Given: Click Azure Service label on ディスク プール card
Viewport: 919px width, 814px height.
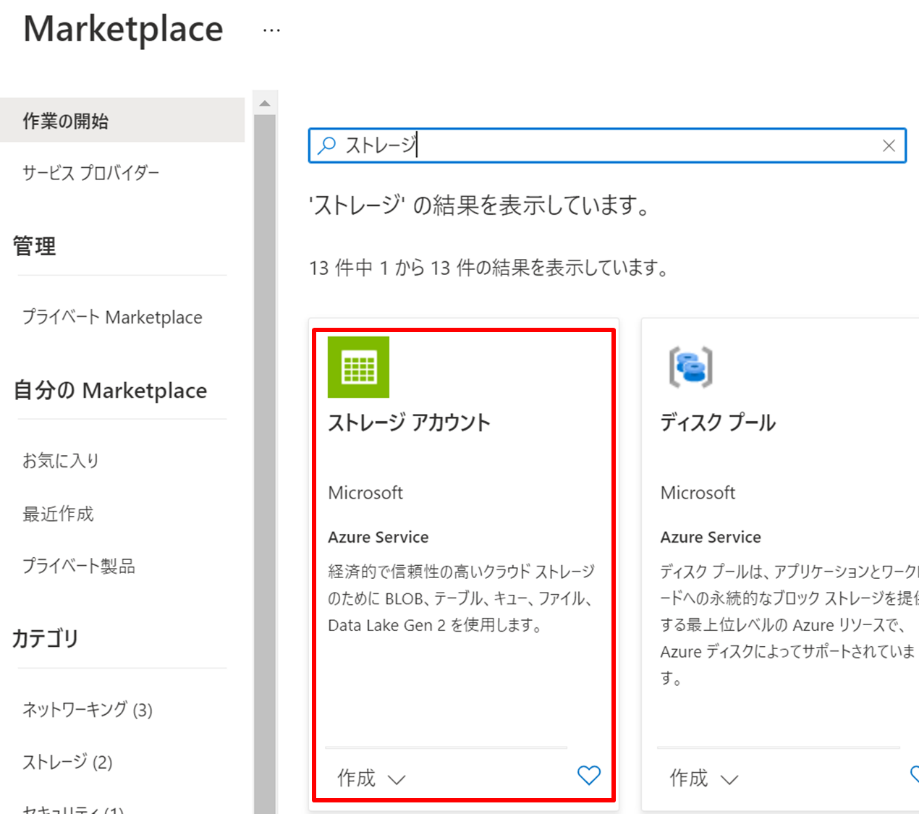Looking at the screenshot, I should click(710, 537).
